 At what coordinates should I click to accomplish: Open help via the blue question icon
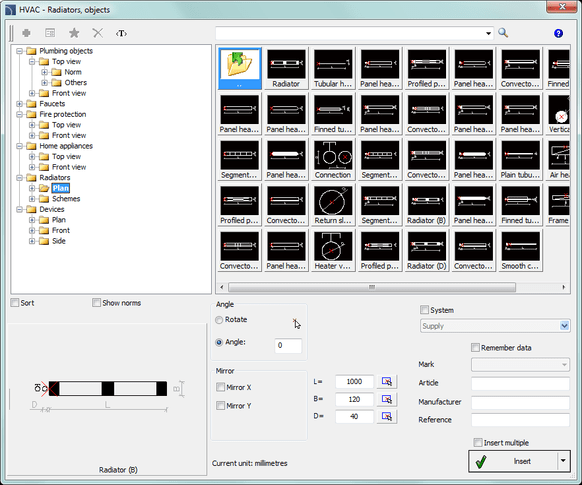tap(558, 33)
